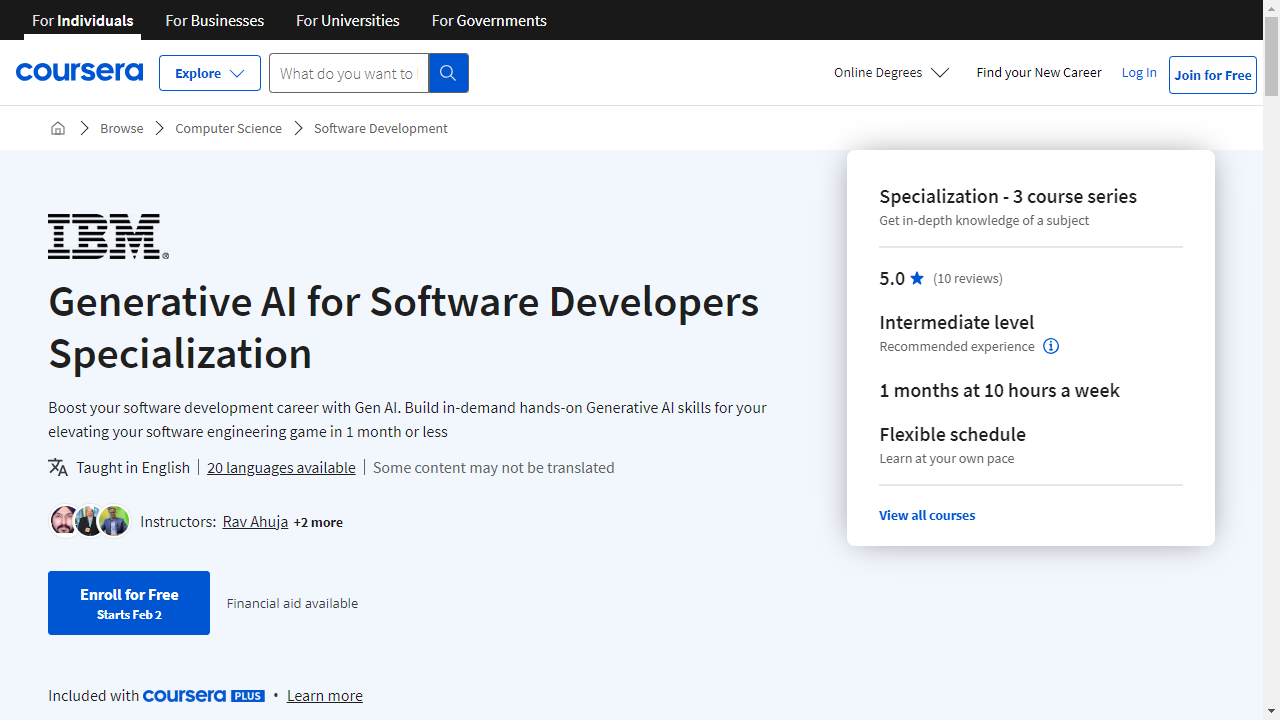Click the Intermediate level heading

[x=957, y=322]
